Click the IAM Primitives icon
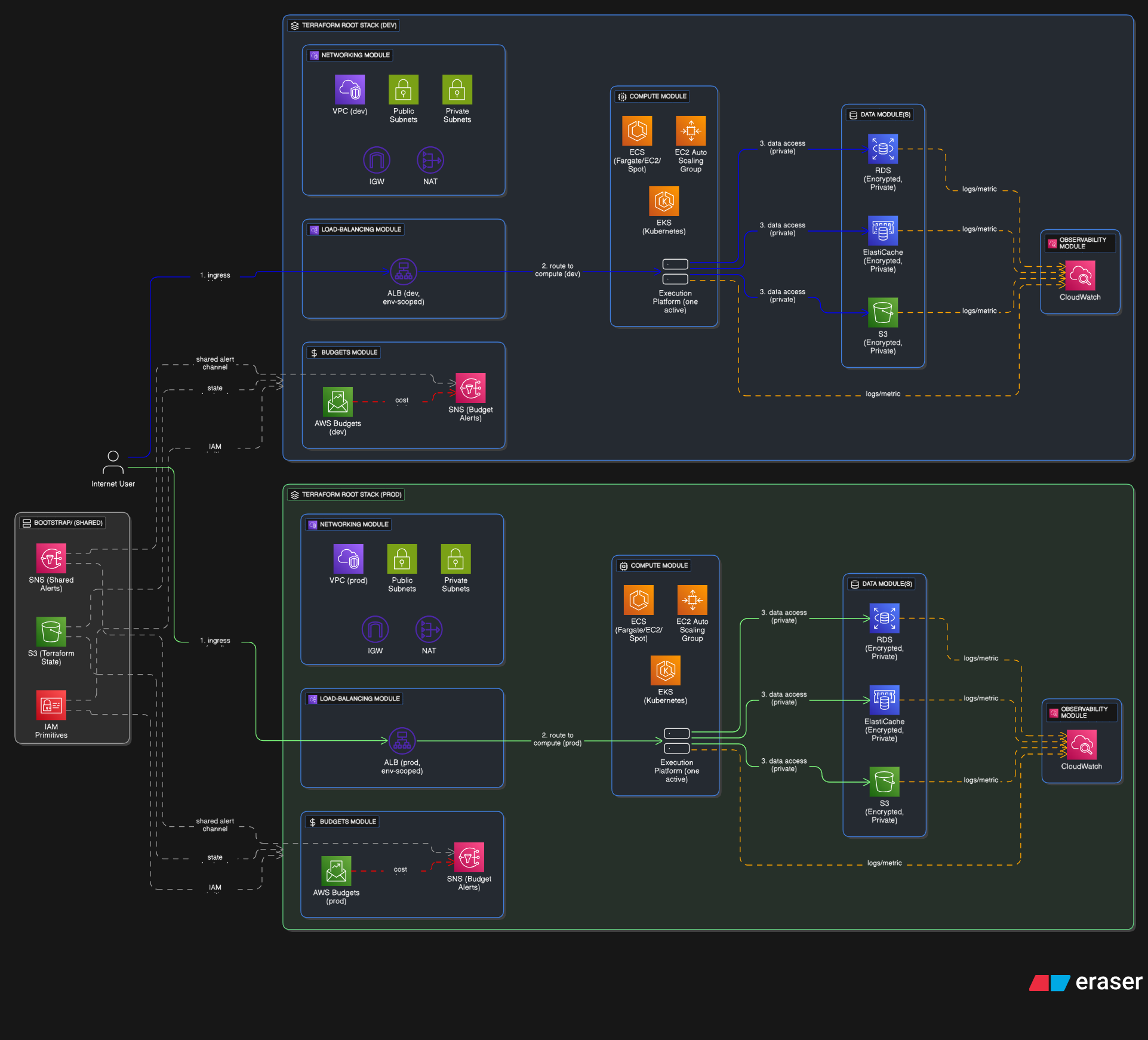The height and width of the screenshot is (1040, 1148). click(x=51, y=705)
